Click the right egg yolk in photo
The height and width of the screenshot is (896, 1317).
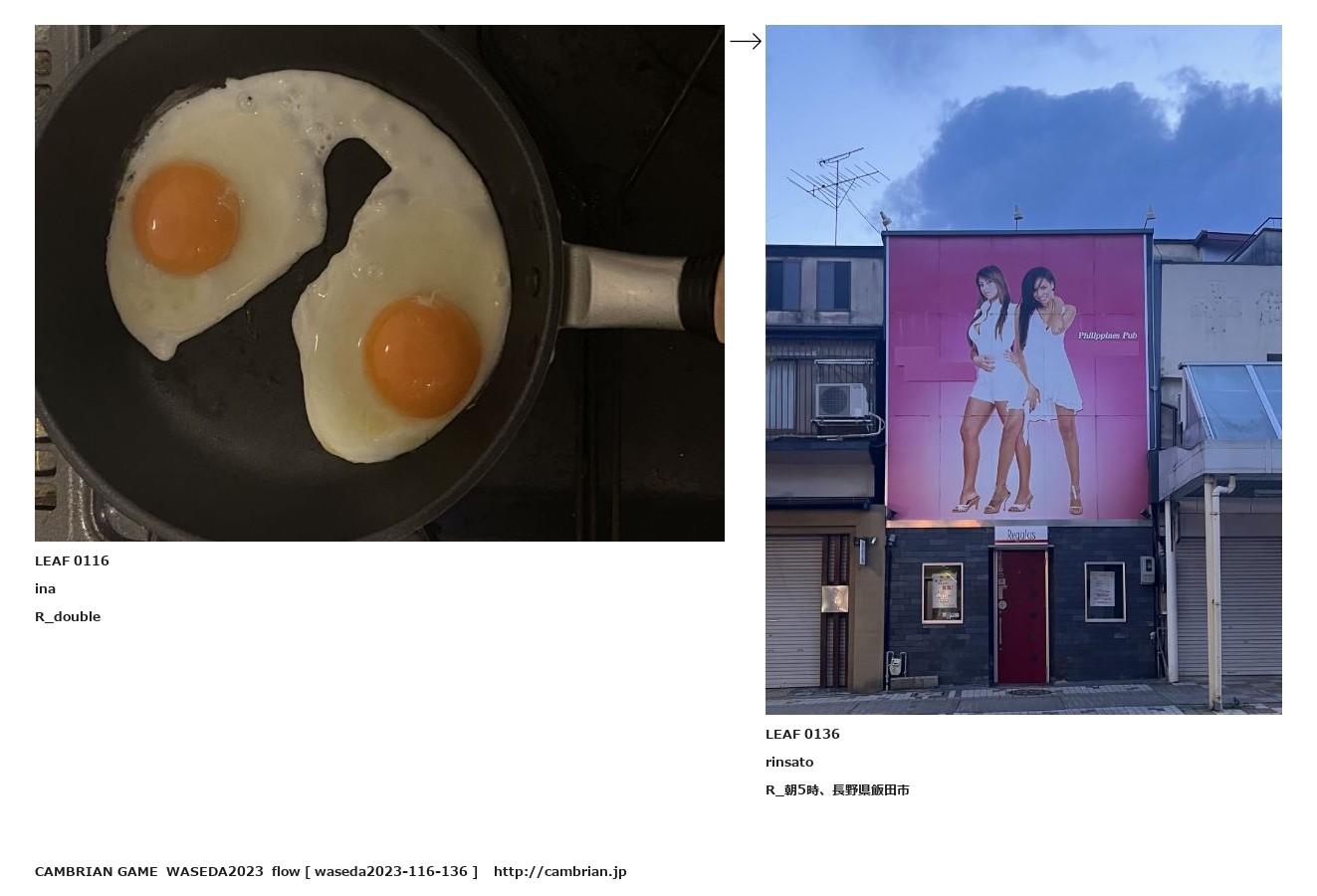422,357
